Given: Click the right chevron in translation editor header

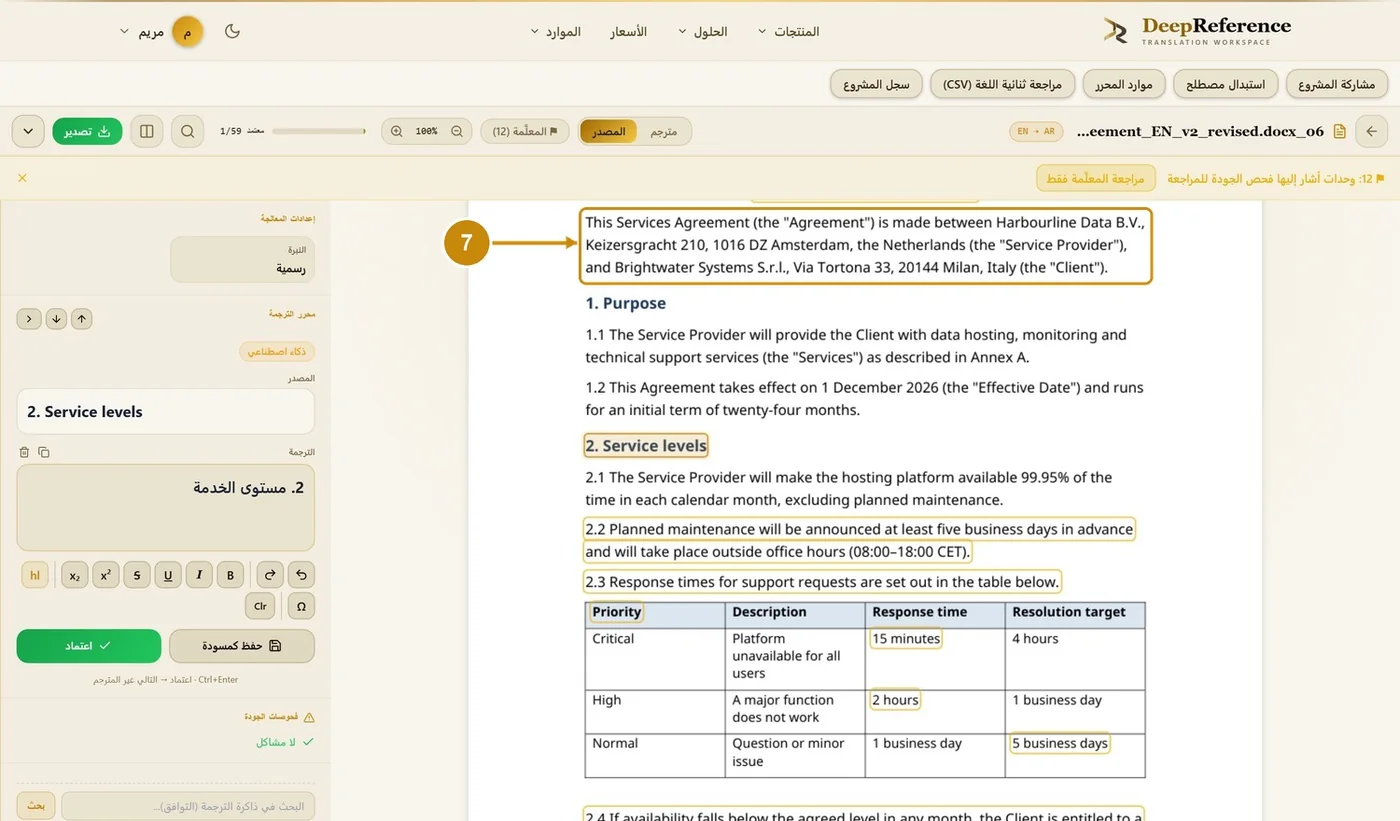Looking at the screenshot, I should tap(28, 319).
